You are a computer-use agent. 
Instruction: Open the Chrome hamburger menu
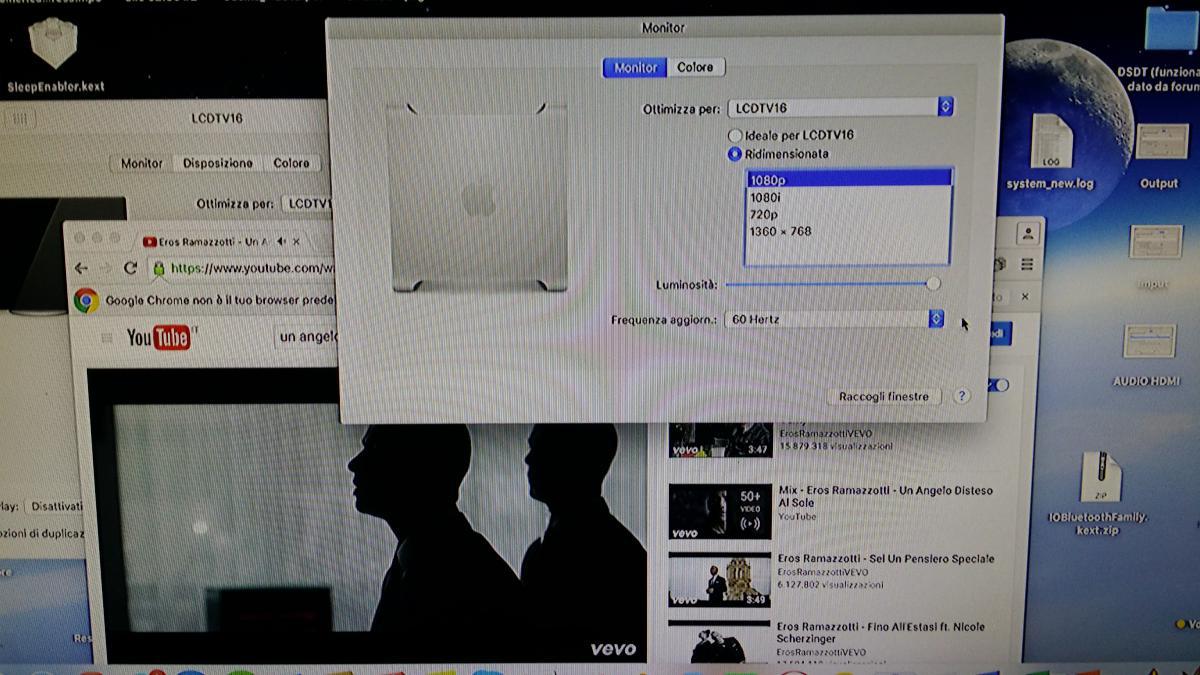click(1027, 264)
